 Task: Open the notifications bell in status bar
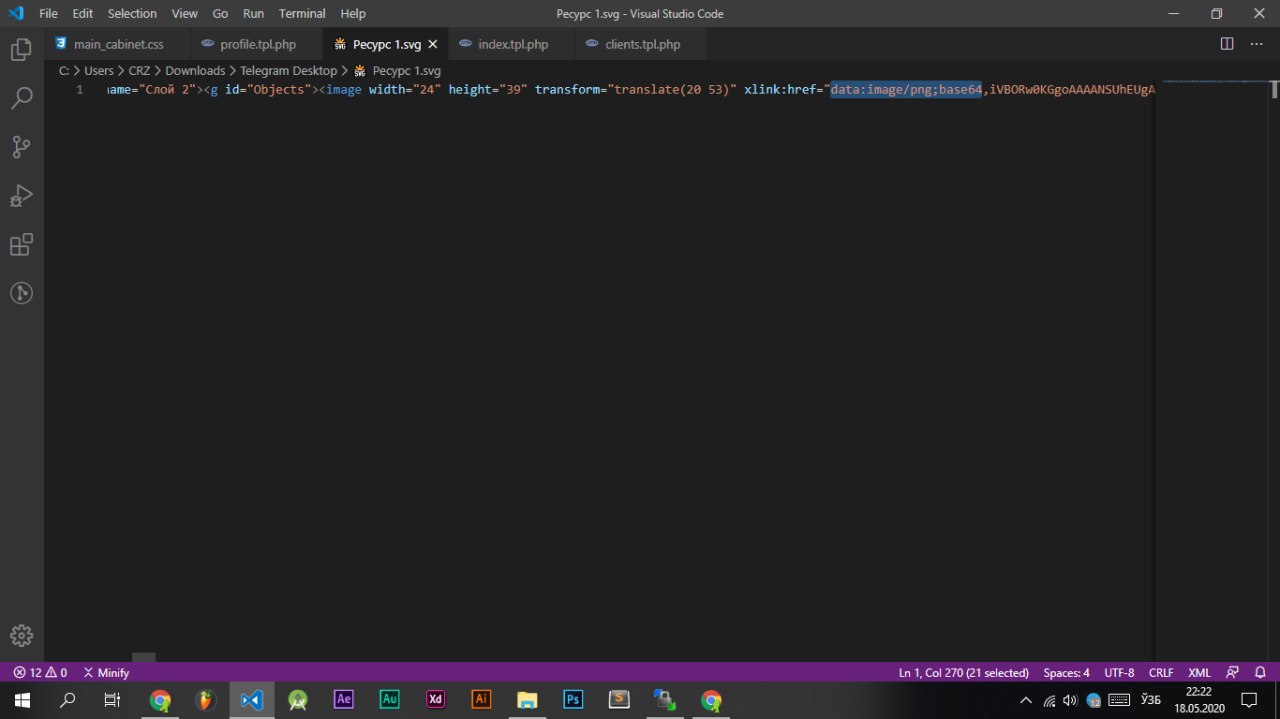pyautogui.click(x=1260, y=673)
